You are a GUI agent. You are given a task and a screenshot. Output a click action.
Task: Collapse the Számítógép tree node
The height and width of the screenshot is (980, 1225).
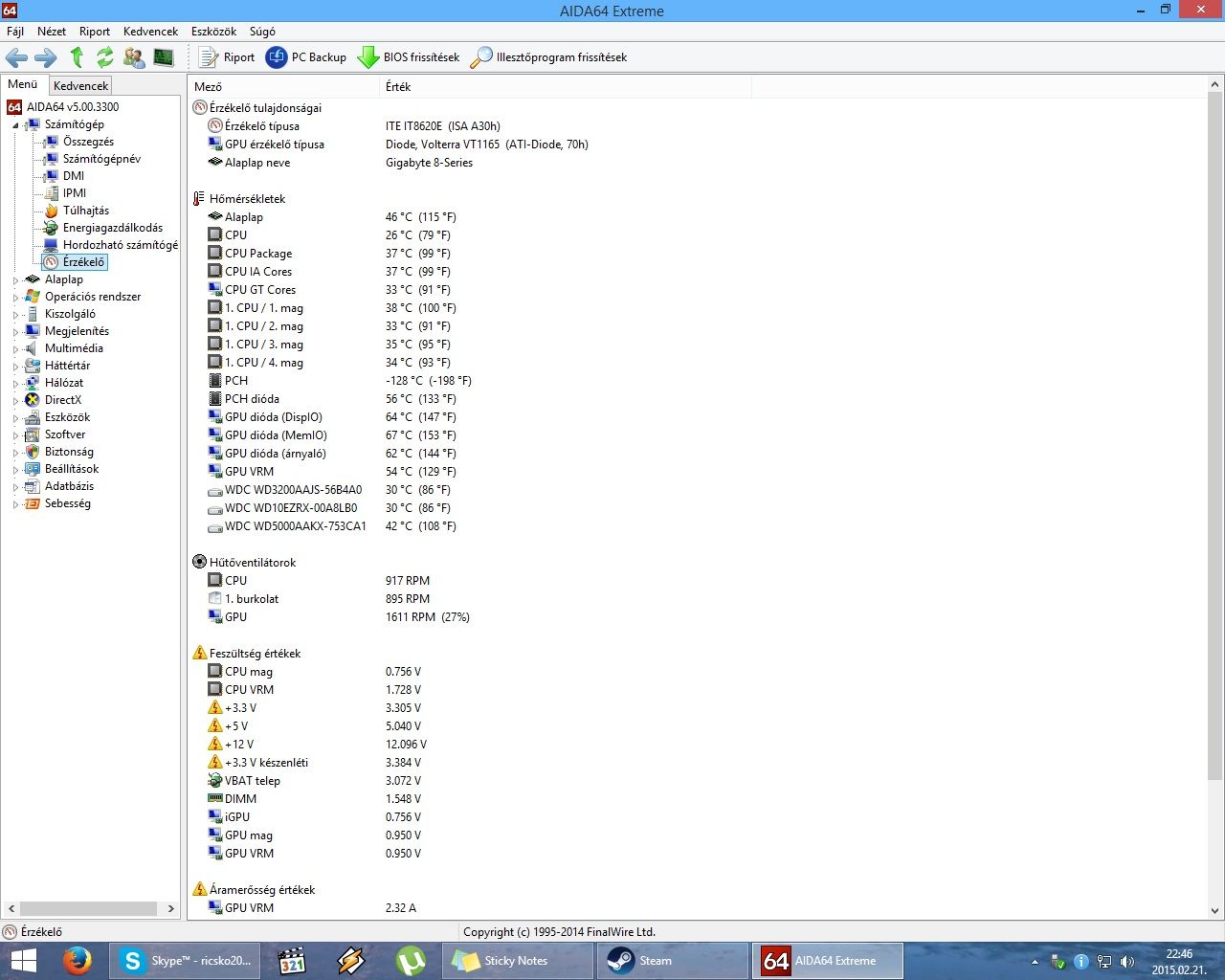pos(15,125)
